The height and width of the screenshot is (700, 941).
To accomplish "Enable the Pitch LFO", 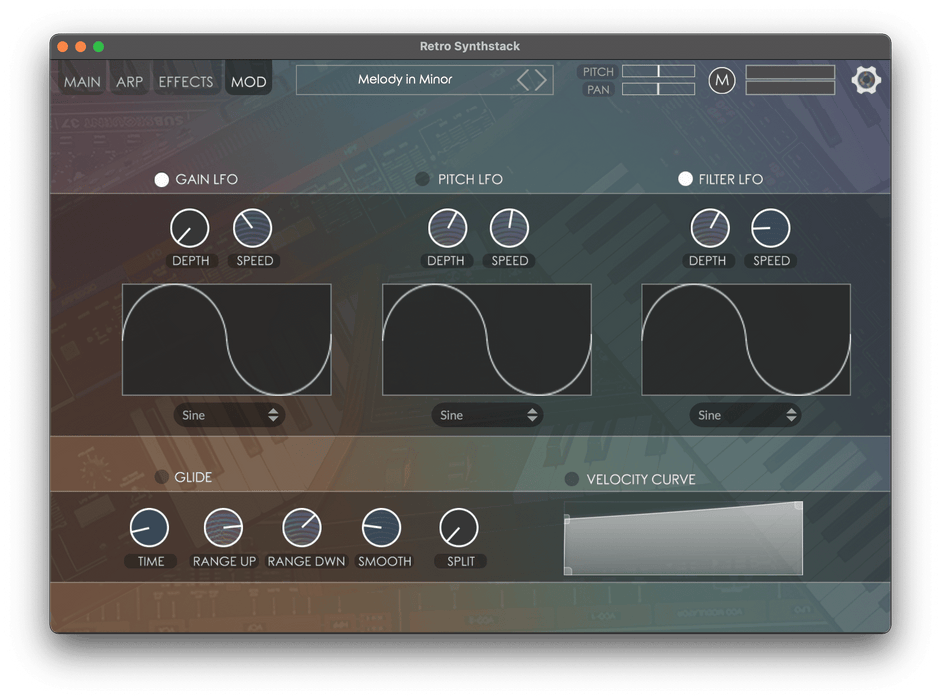I will [x=423, y=179].
